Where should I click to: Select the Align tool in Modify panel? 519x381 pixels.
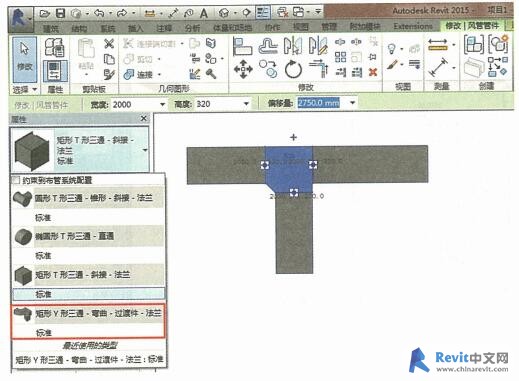point(242,46)
